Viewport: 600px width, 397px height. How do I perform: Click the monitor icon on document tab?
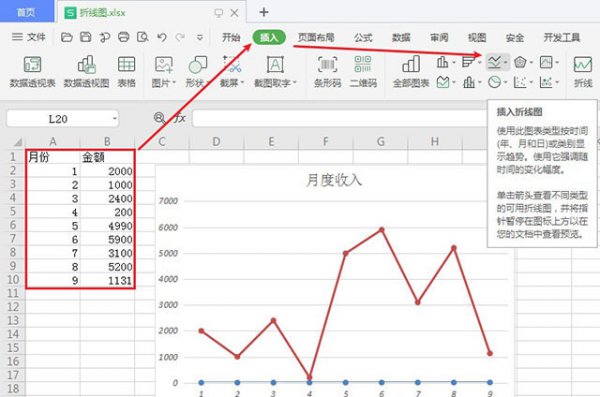pyautogui.click(x=218, y=13)
